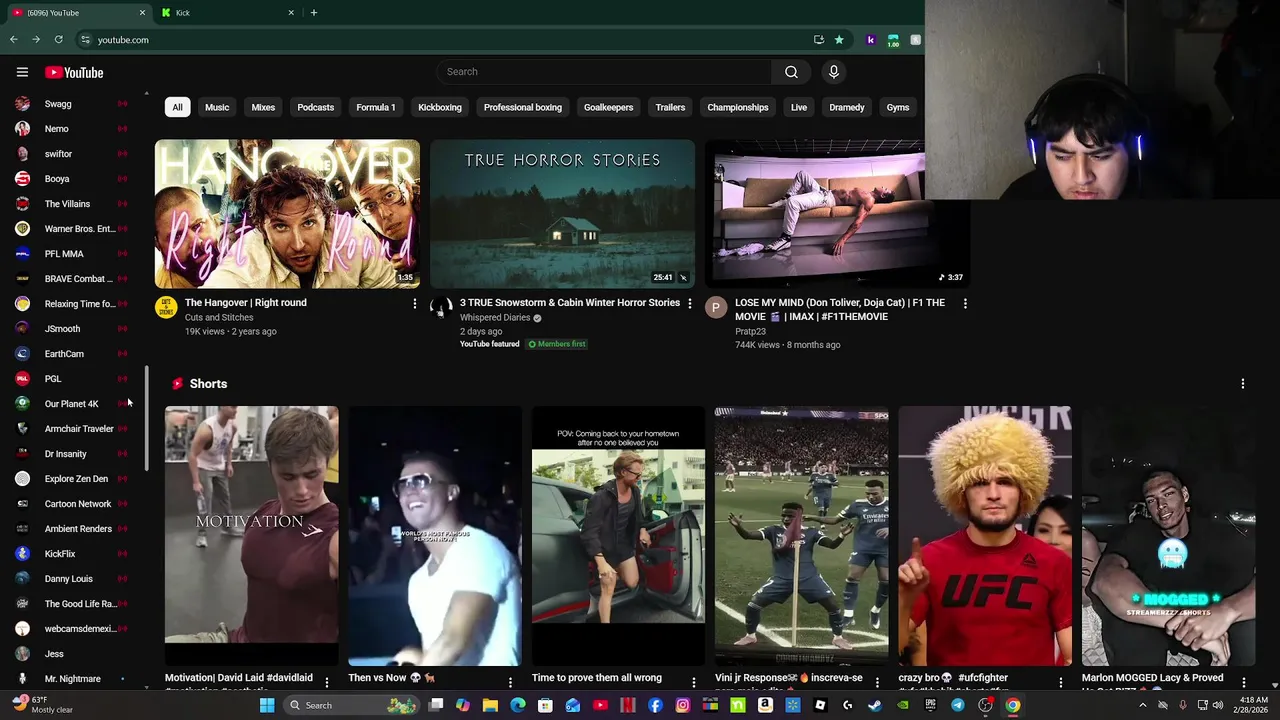Viewport: 1280px width, 720px height.
Task: Click the install app icon in address bar
Action: (819, 40)
